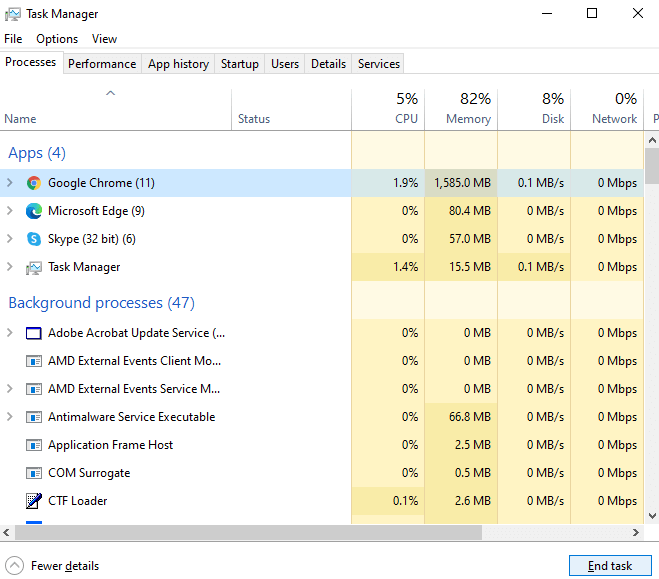Image resolution: width=659 pixels, height=579 pixels.
Task: Click the COM Surrogate icon
Action: point(34,473)
